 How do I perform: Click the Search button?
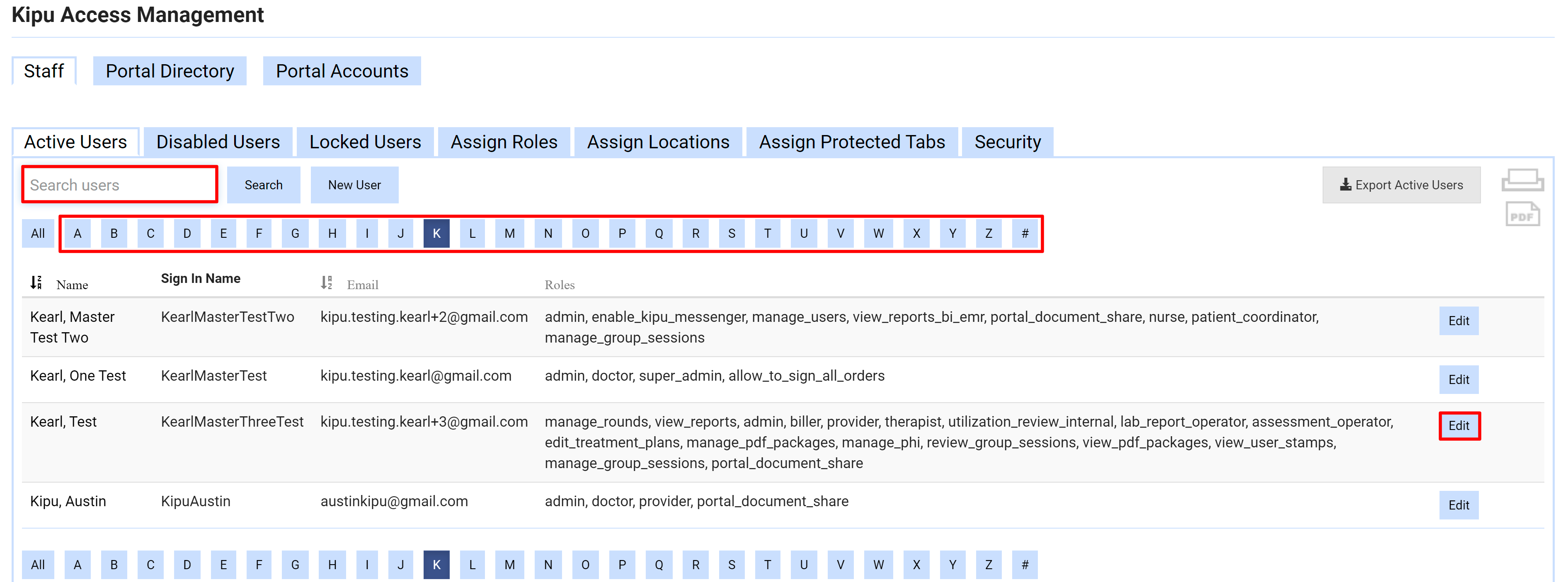tap(264, 184)
